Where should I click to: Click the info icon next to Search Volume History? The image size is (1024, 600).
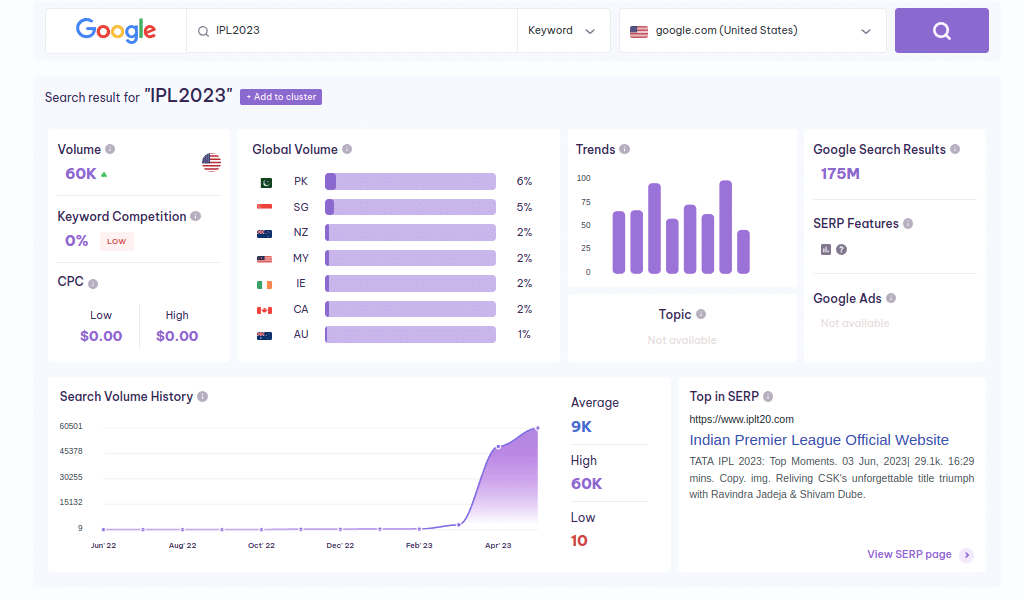[x=202, y=396]
